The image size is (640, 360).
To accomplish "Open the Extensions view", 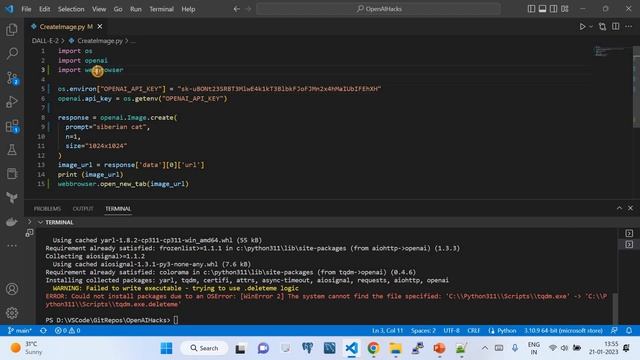I will [x=12, y=126].
